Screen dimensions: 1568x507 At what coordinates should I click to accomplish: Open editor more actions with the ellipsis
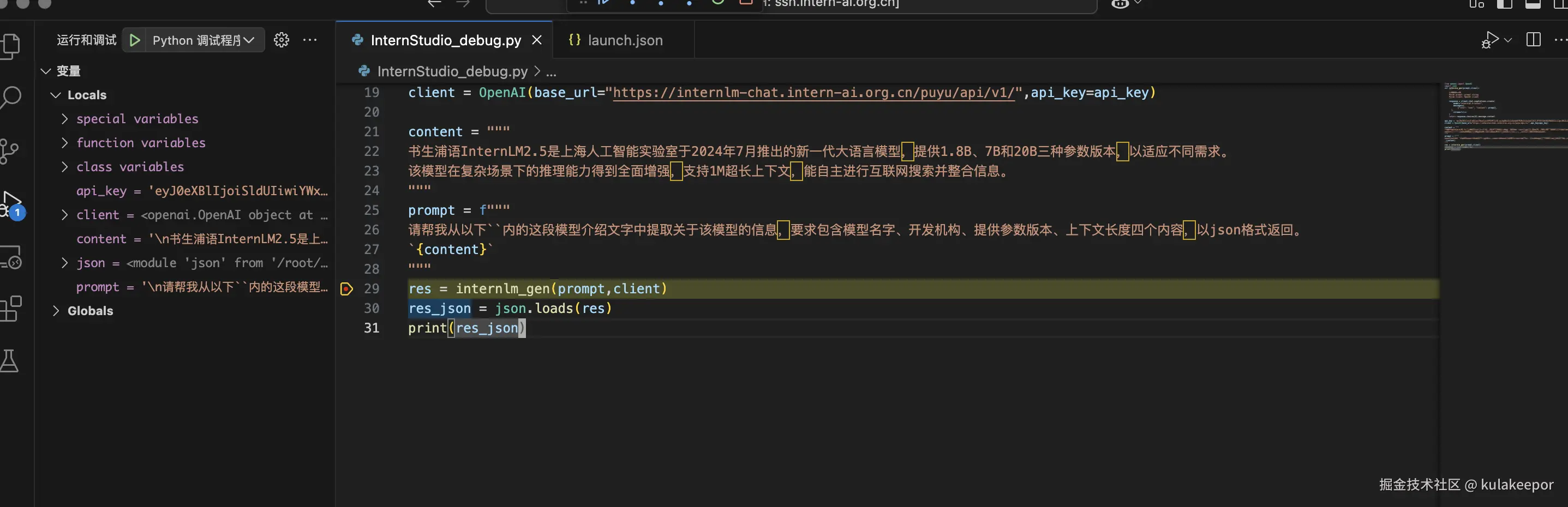1561,40
